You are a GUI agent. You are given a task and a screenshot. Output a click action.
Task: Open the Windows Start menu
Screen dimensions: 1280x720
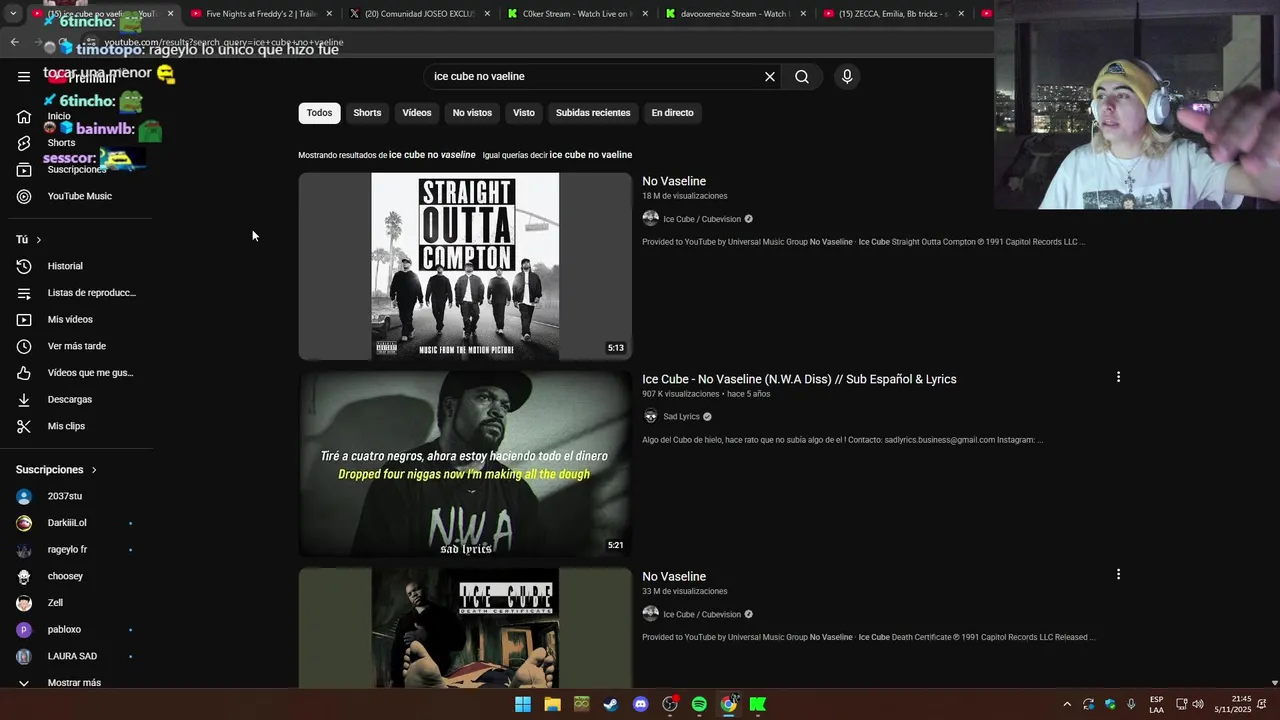523,704
